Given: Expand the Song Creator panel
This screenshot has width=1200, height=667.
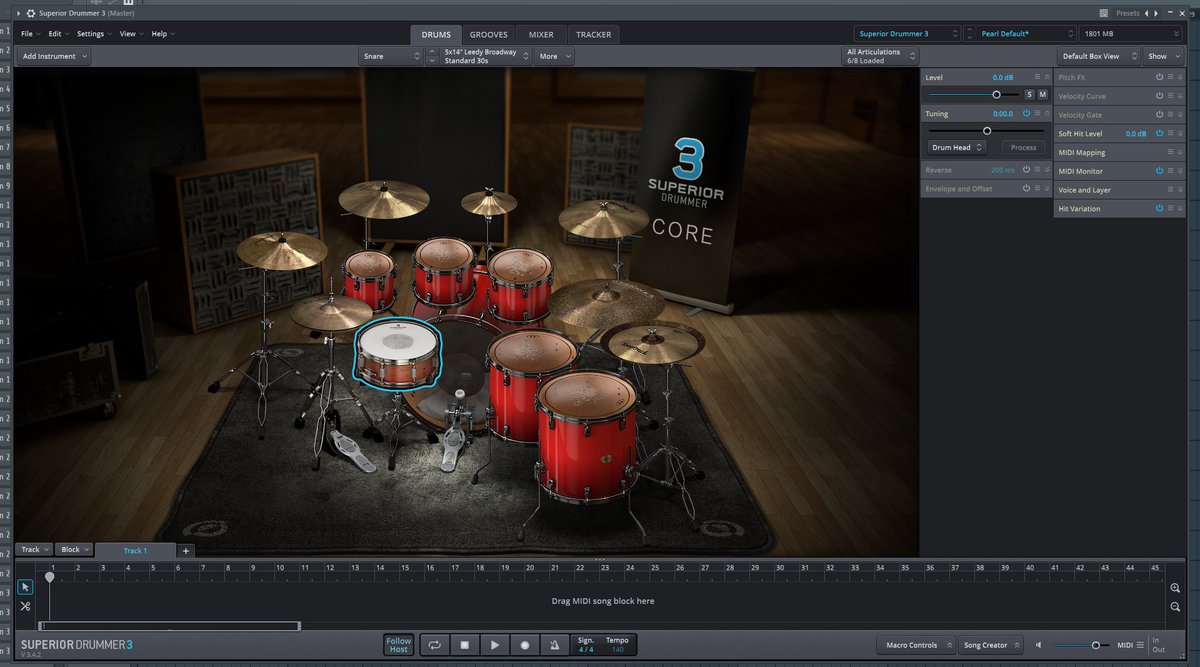Looking at the screenshot, I should tap(992, 645).
